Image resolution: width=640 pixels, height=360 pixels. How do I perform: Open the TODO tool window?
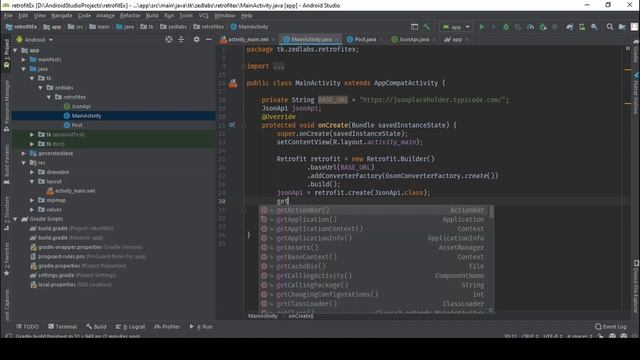coord(27,327)
